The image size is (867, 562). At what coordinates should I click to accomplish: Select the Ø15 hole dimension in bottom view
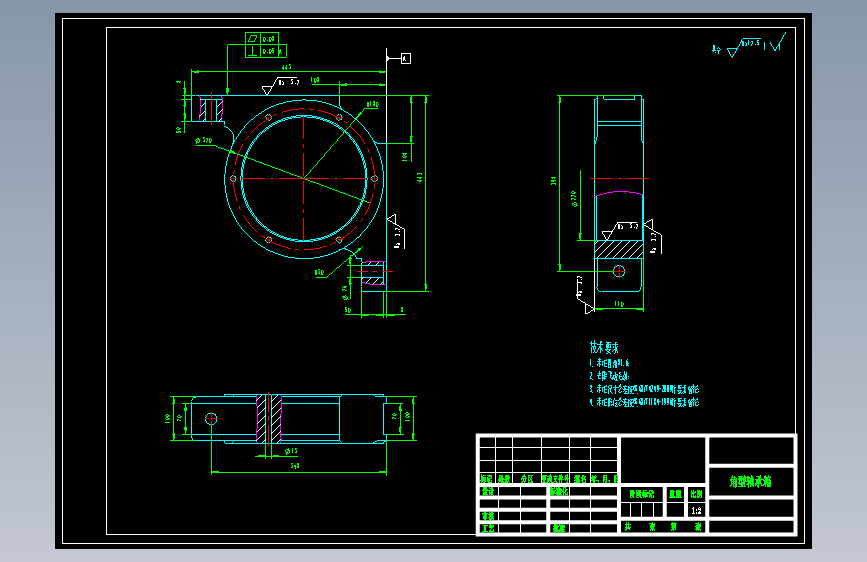click(x=291, y=451)
